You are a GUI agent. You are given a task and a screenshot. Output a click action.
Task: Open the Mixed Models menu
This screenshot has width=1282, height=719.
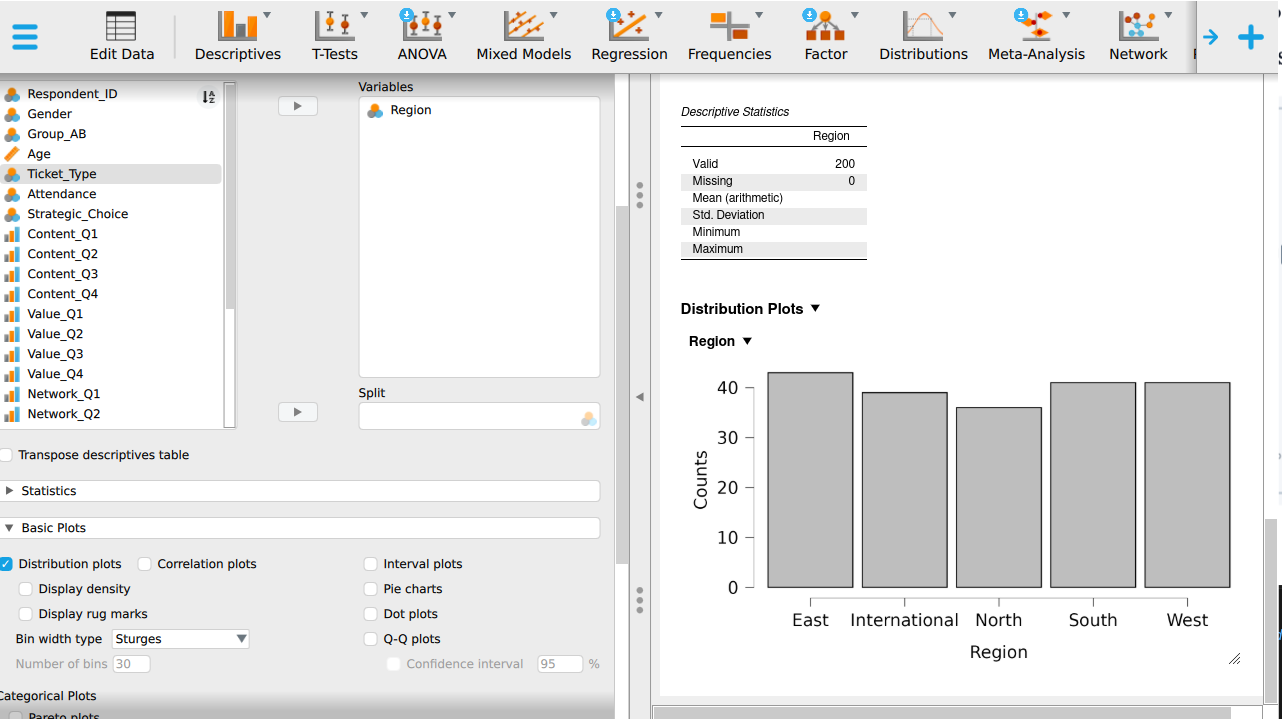[x=524, y=37]
